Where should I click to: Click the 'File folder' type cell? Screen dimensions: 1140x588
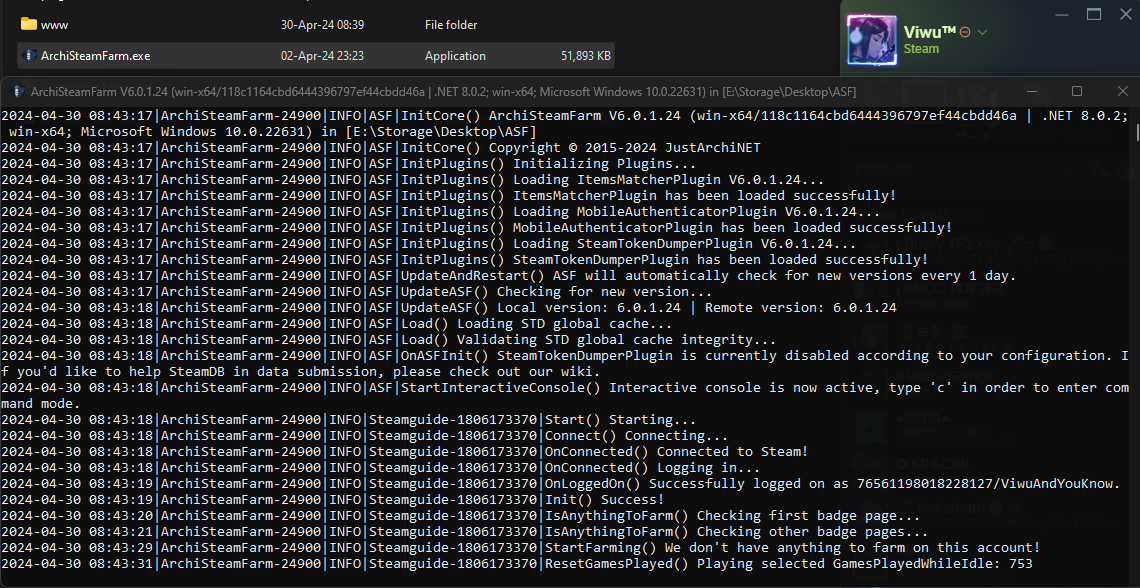click(x=451, y=25)
